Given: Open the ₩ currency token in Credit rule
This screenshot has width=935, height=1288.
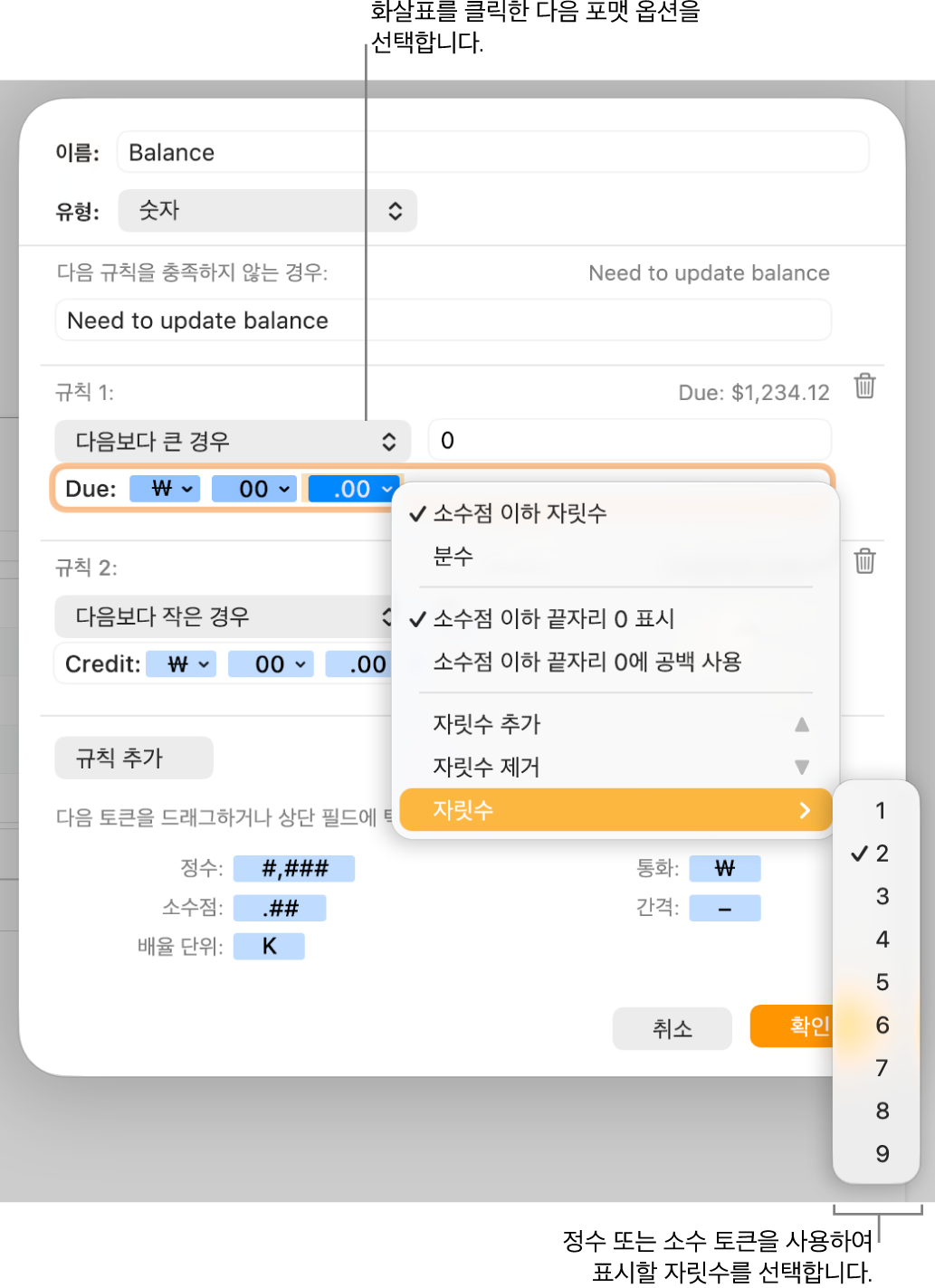Looking at the screenshot, I should (x=181, y=664).
